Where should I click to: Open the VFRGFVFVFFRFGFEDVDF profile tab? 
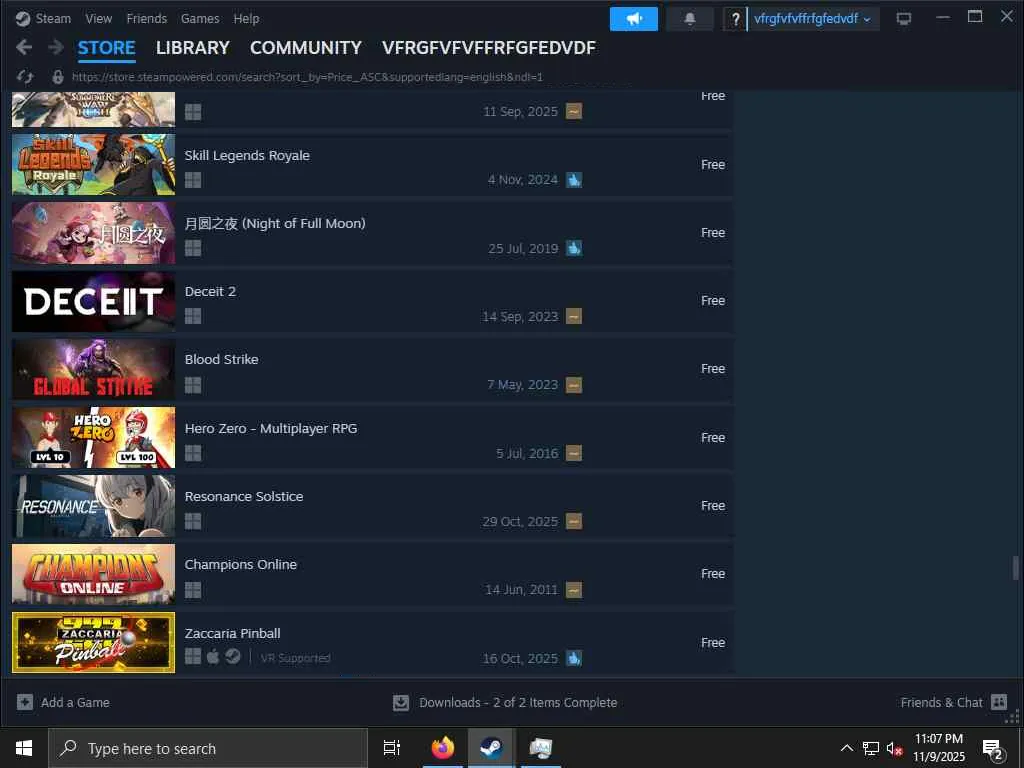[489, 48]
